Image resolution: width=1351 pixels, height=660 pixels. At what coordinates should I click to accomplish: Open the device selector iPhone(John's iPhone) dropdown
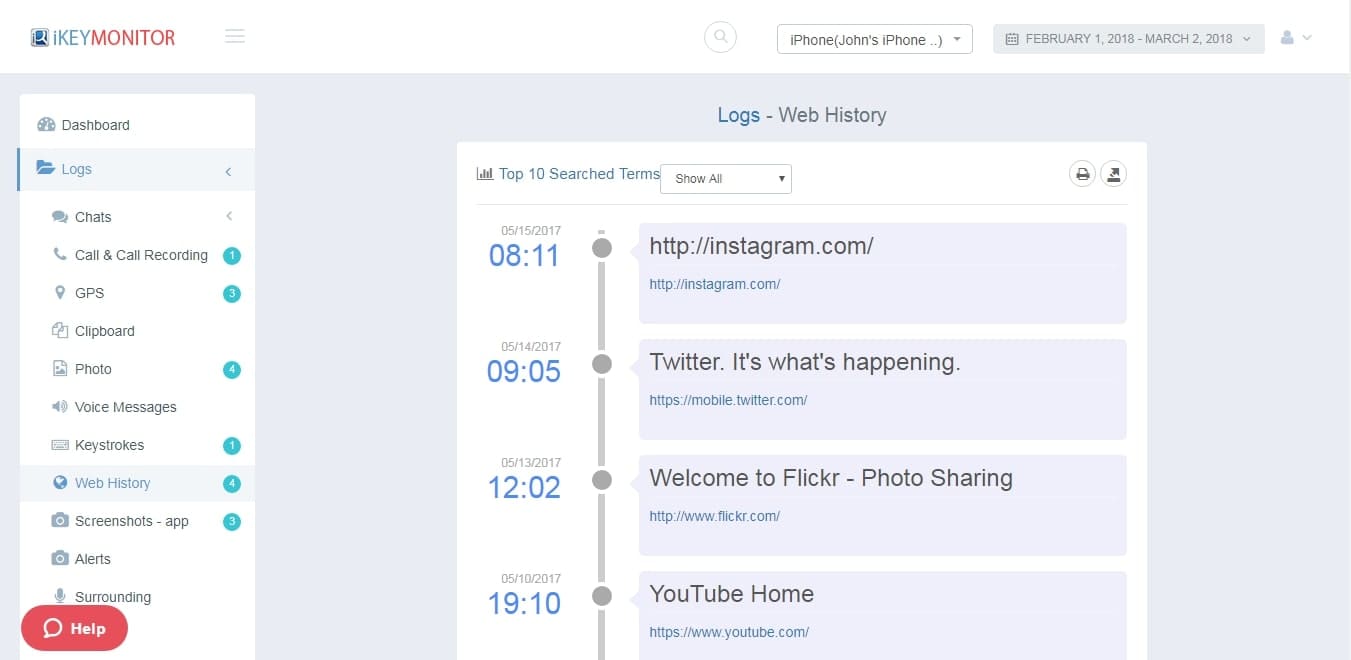(875, 39)
